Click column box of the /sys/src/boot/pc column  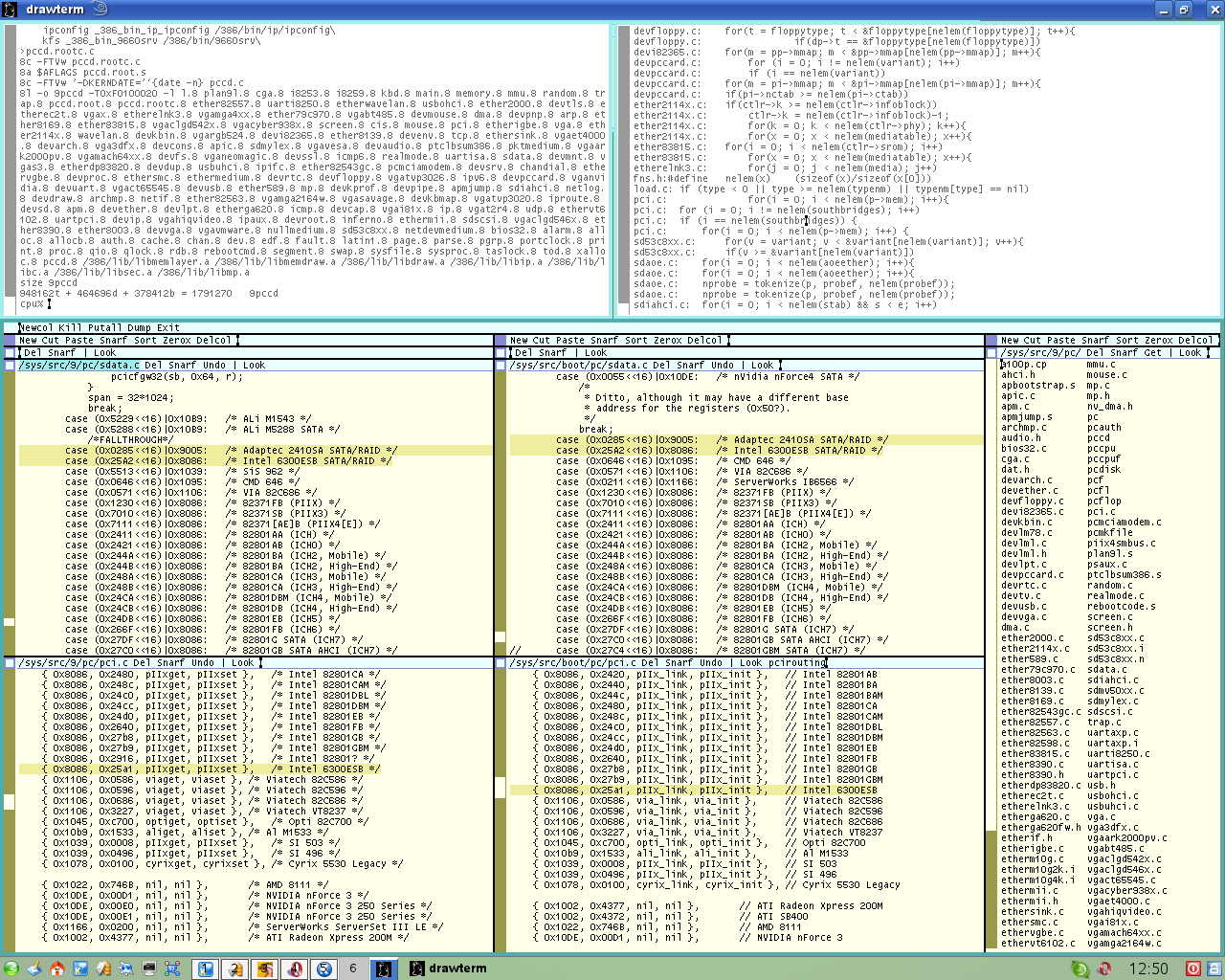[501, 340]
